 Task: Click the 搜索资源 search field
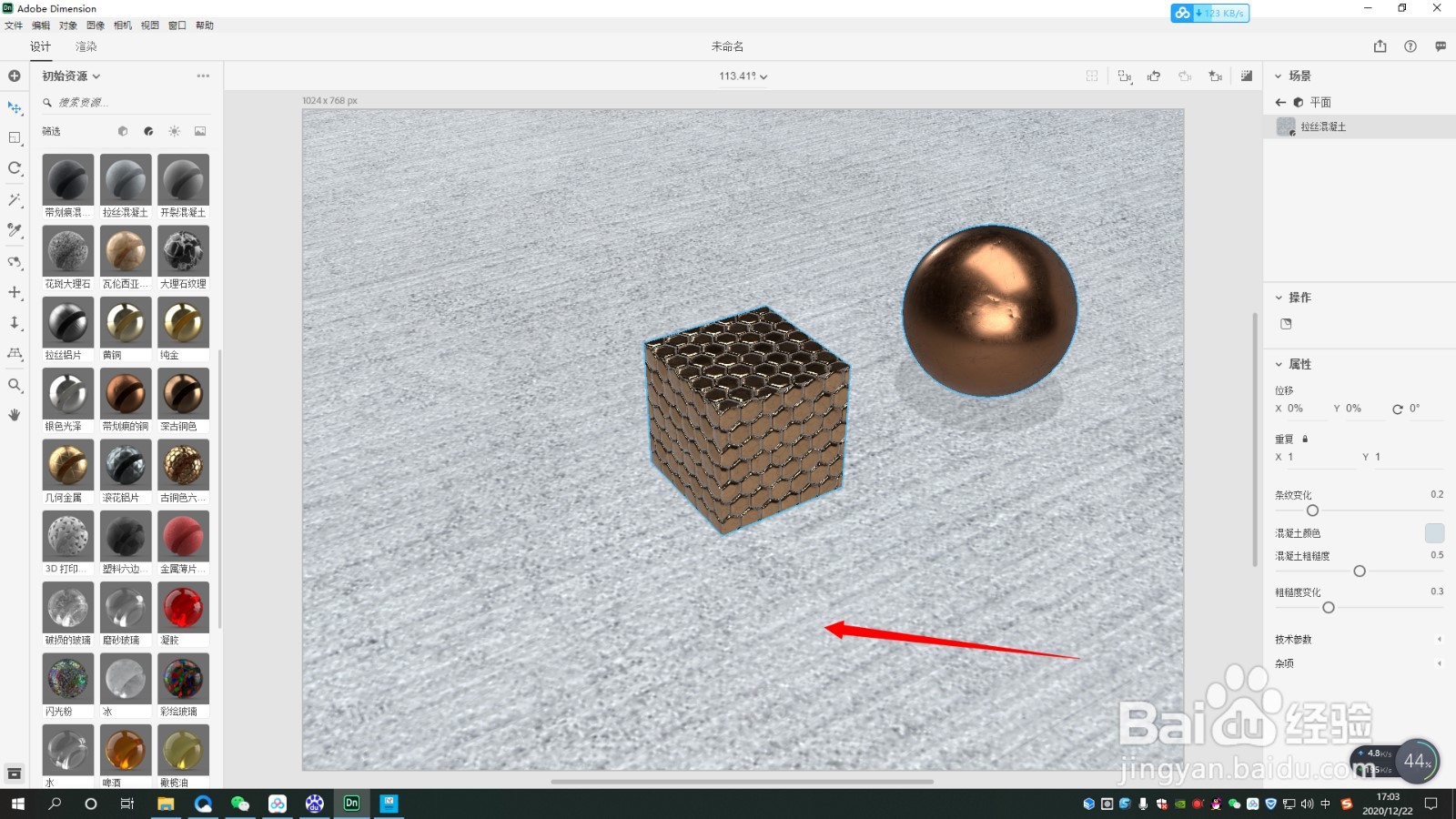click(x=126, y=103)
